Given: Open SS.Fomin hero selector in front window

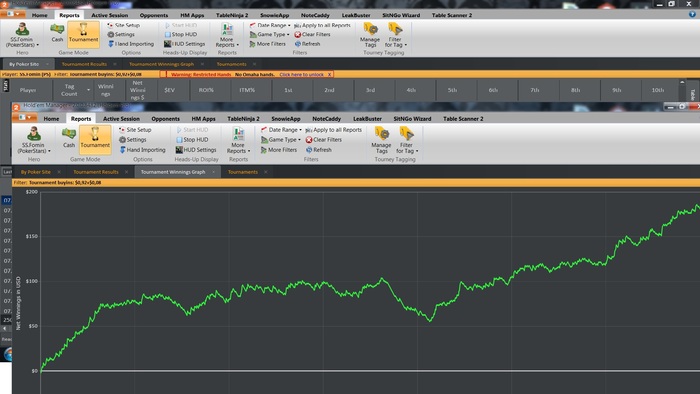Looking at the screenshot, I should pos(34,140).
